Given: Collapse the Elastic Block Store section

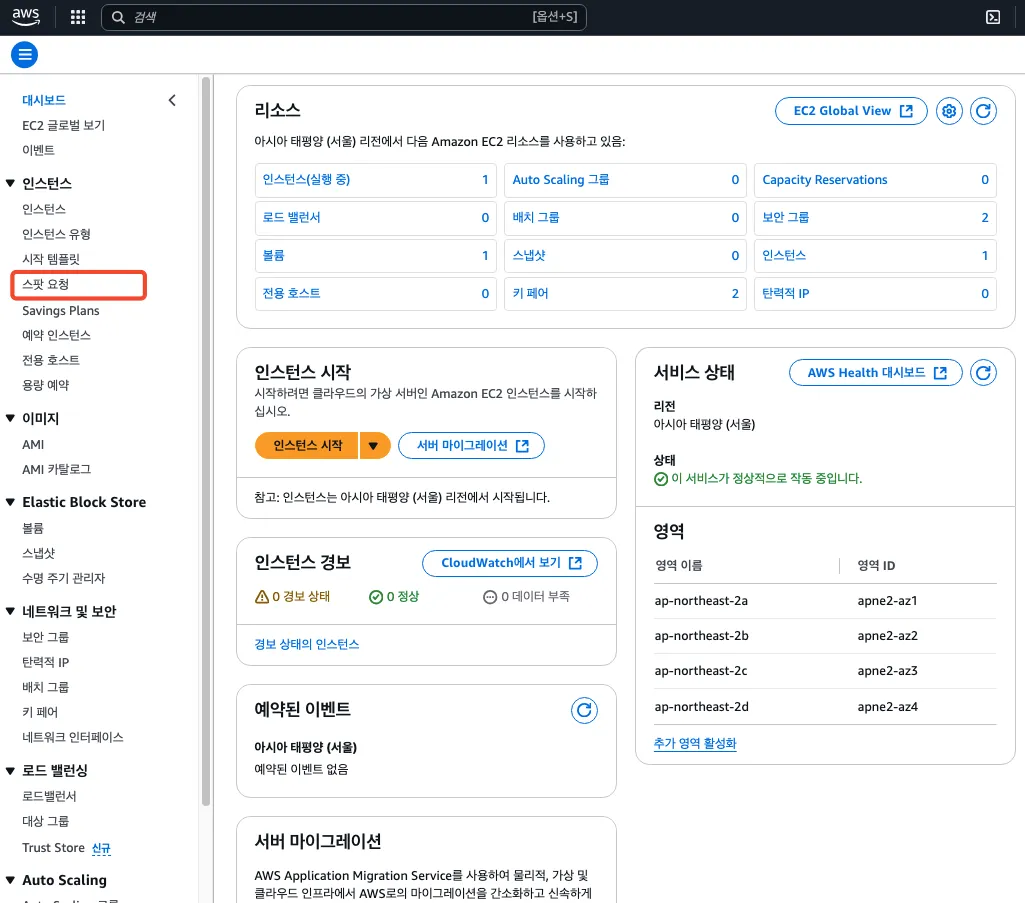Looking at the screenshot, I should click(10, 502).
